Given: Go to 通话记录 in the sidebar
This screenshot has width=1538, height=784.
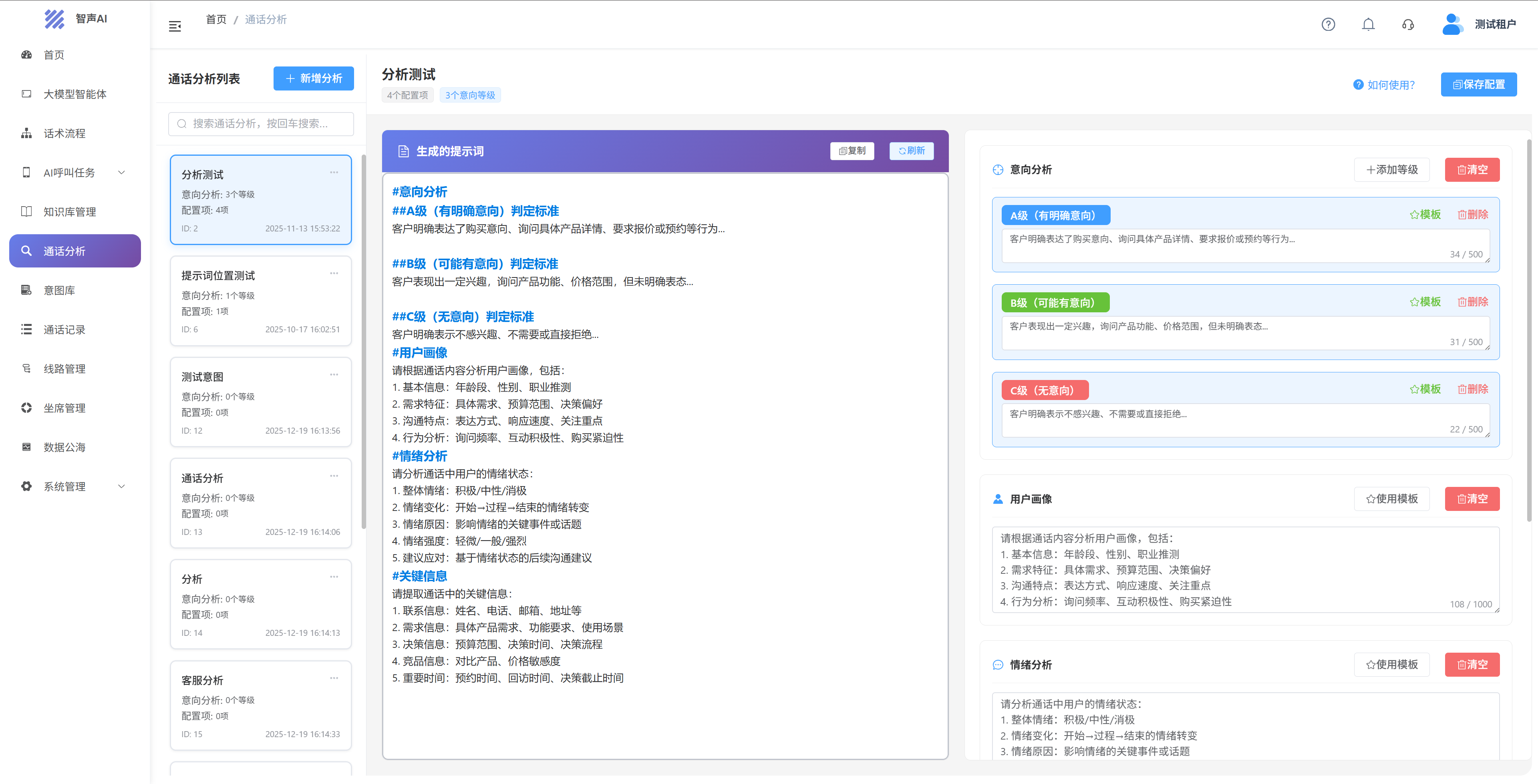Looking at the screenshot, I should click(x=64, y=330).
